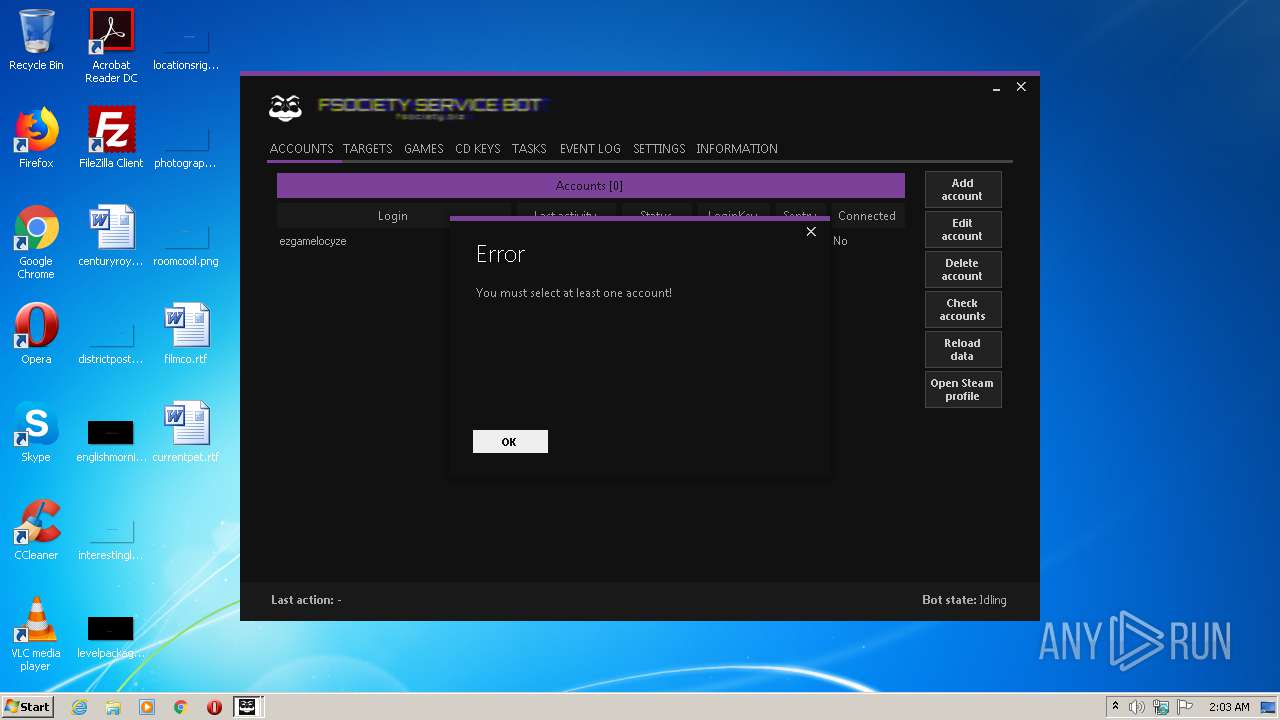Open the FileZilla Client desktop icon
Image resolution: width=1280 pixels, height=720 pixels.
[111, 138]
